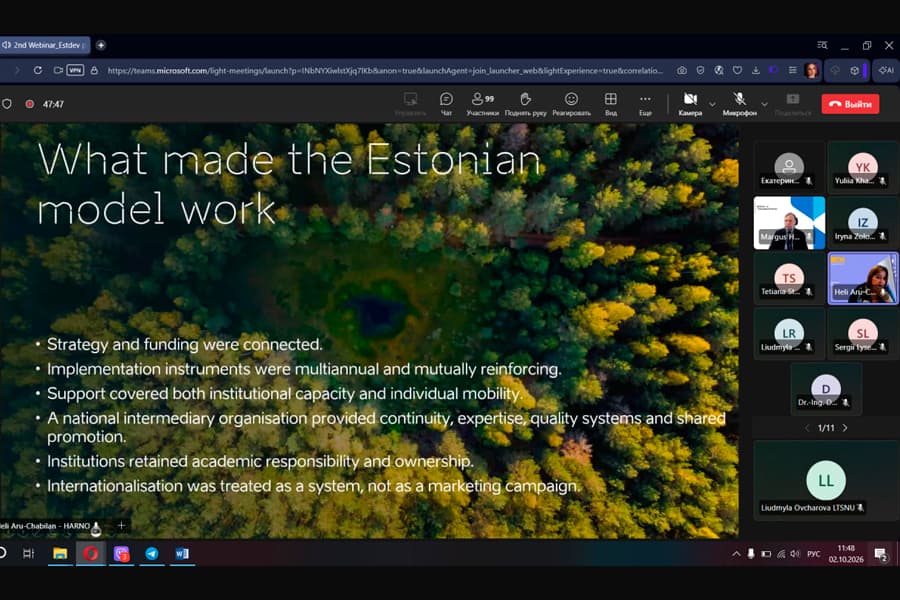The height and width of the screenshot is (600, 900).
Task: Expand camera device options arrow
Action: [712, 104]
